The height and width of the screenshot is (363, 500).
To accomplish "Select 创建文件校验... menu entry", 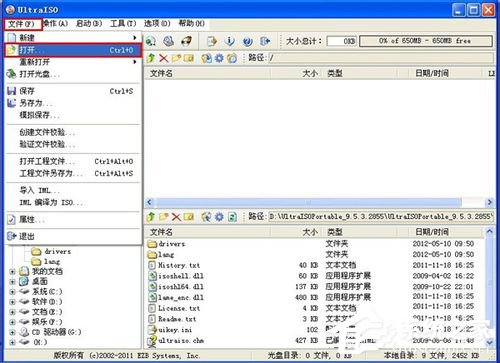I will [73, 132].
